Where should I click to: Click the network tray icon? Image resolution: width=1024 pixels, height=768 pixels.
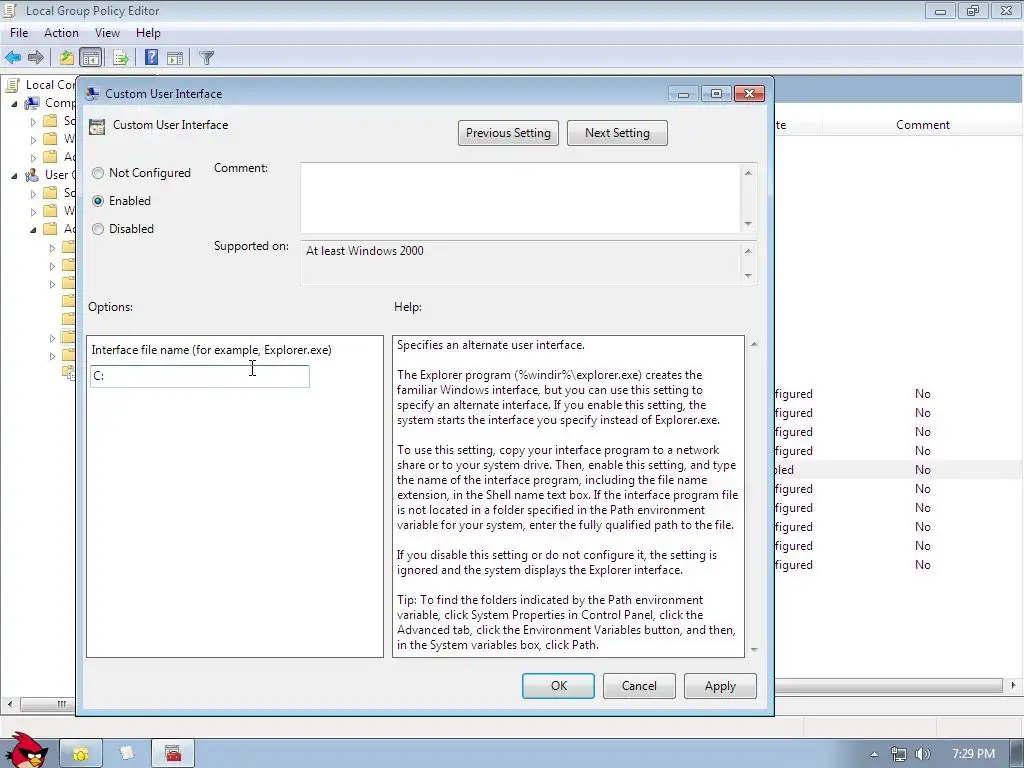click(x=899, y=754)
